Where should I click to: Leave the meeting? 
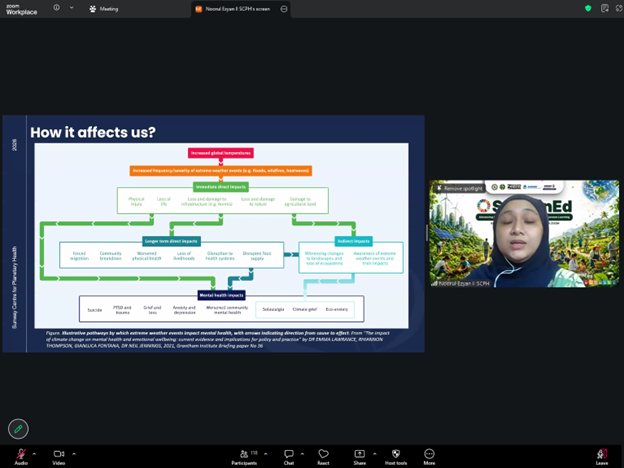pos(601,455)
